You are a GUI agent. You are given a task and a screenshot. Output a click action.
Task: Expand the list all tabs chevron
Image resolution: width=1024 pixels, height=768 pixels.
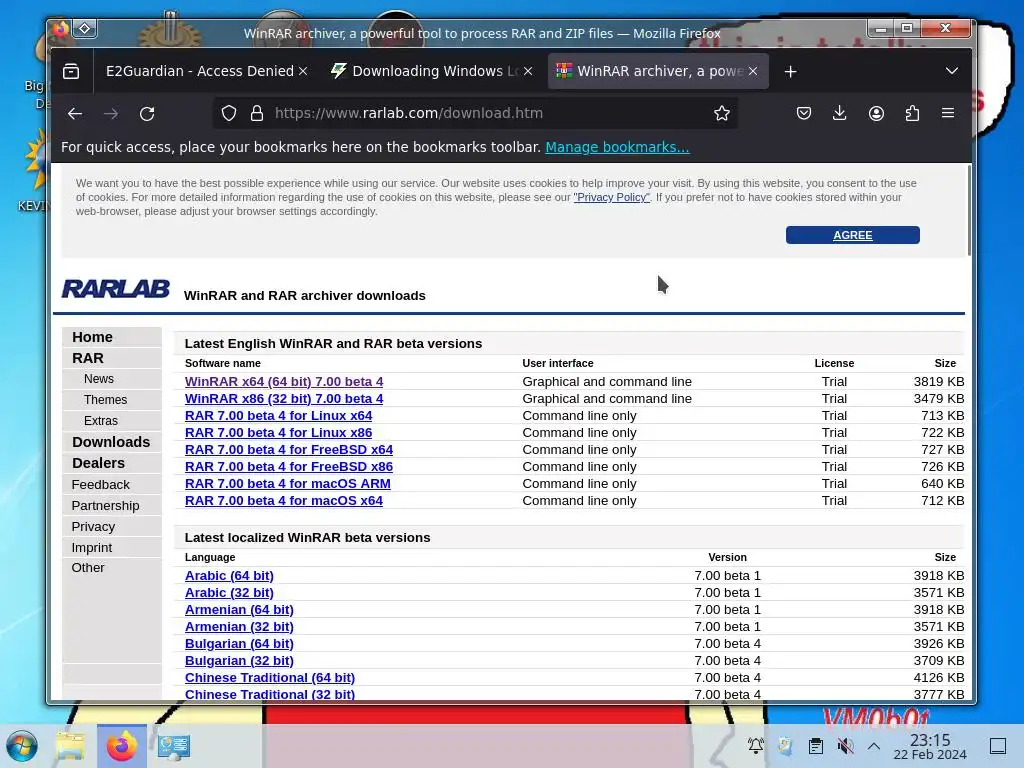(x=952, y=71)
